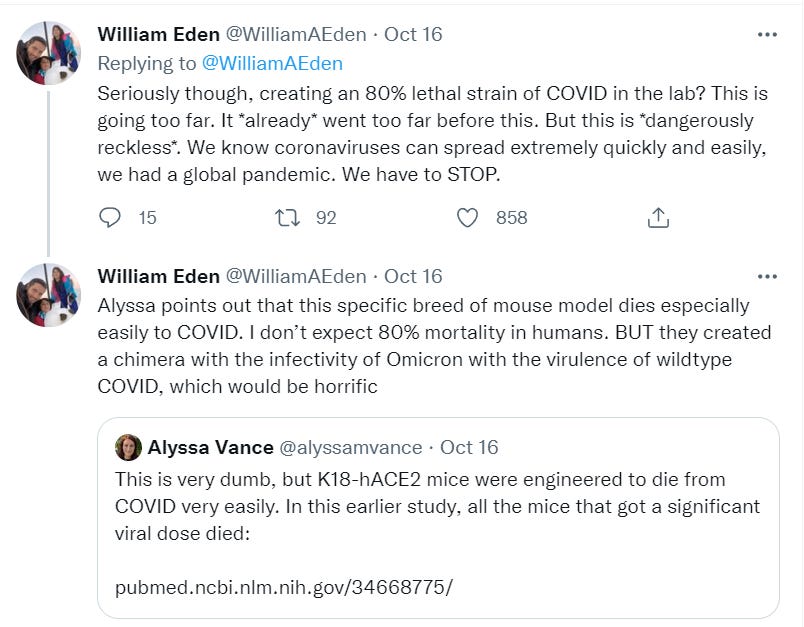This screenshot has height=627, width=804.
Task: Share the first tweet via share icon
Action: 658,217
